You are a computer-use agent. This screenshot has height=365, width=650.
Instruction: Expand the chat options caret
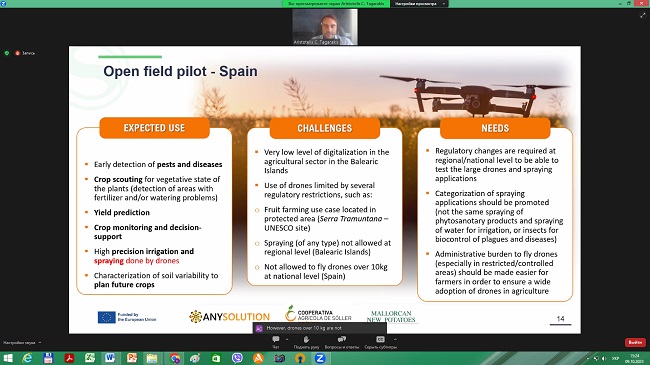(x=287, y=339)
